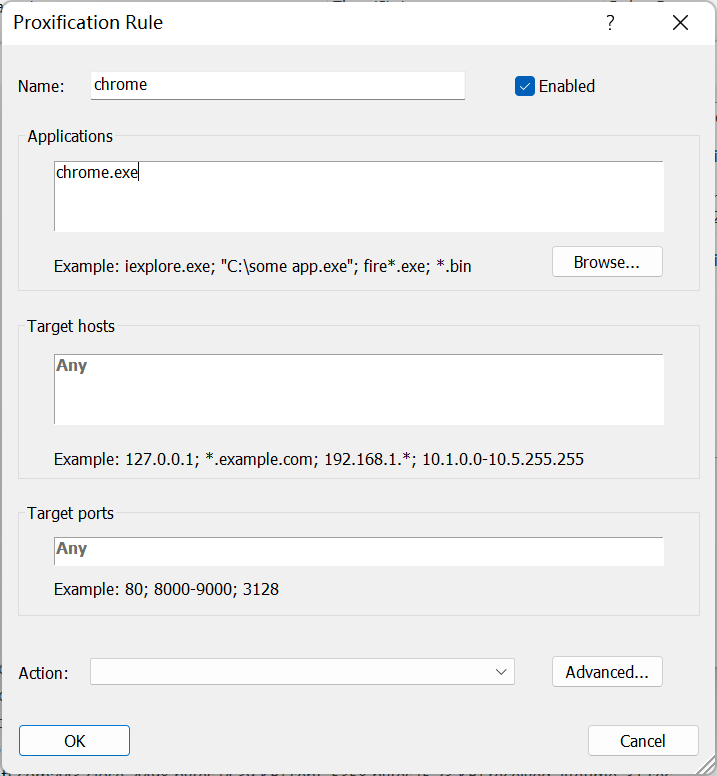Click the question mark help icon
Image resolution: width=717 pixels, height=776 pixels.
(x=610, y=22)
